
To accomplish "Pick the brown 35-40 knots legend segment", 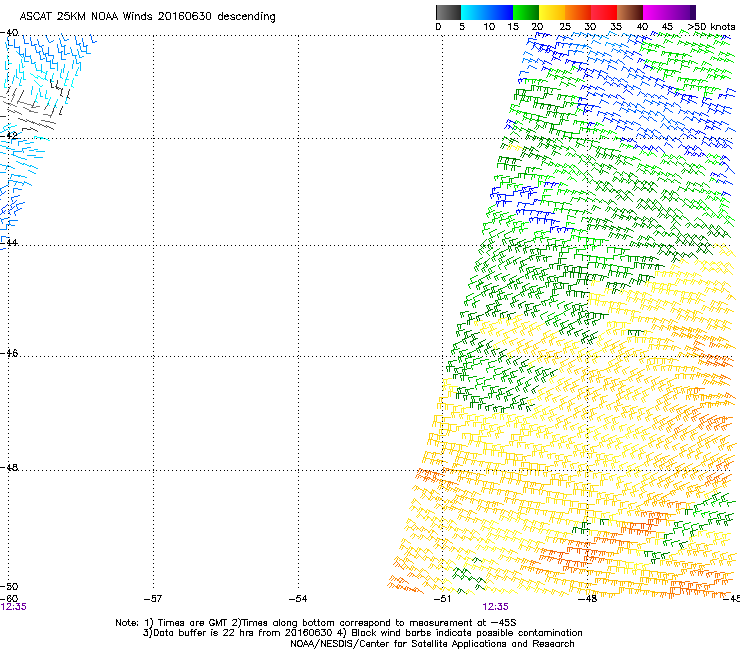I will [x=630, y=12].
